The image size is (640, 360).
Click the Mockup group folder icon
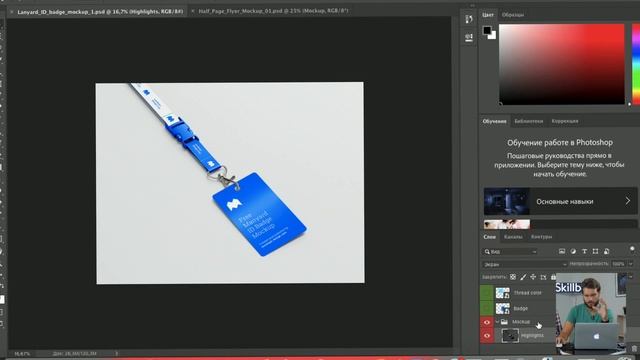tap(504, 322)
